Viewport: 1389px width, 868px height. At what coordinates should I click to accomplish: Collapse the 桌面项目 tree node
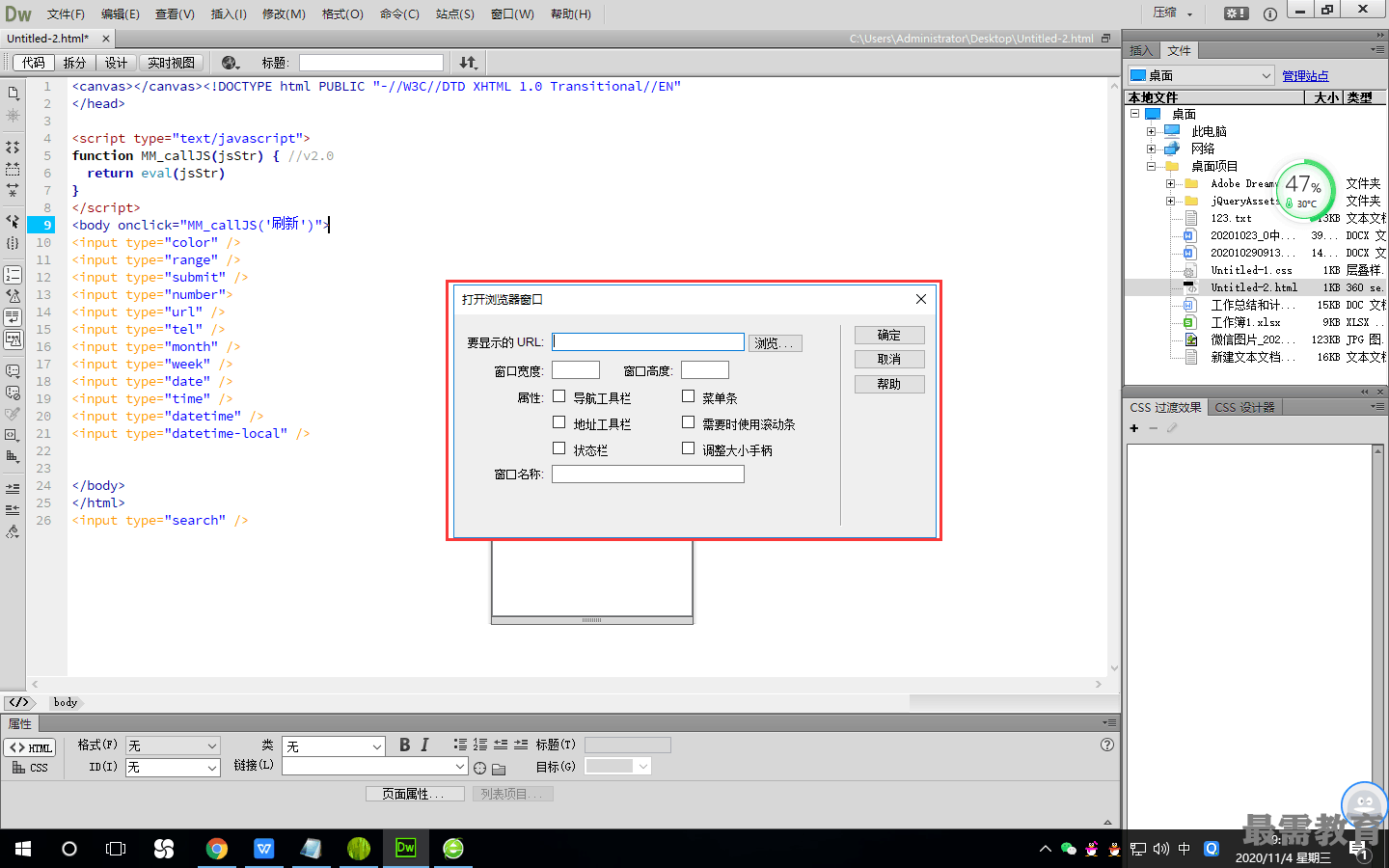pyautogui.click(x=1151, y=166)
